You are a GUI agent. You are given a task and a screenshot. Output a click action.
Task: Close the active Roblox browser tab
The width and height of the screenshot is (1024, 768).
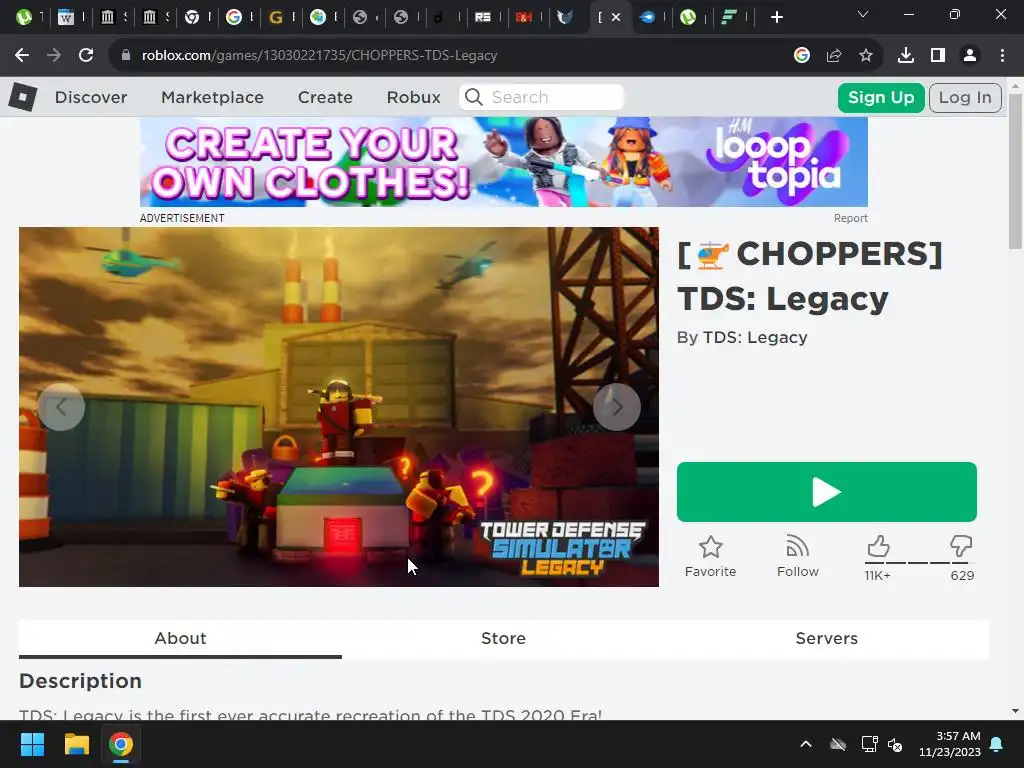click(x=616, y=17)
